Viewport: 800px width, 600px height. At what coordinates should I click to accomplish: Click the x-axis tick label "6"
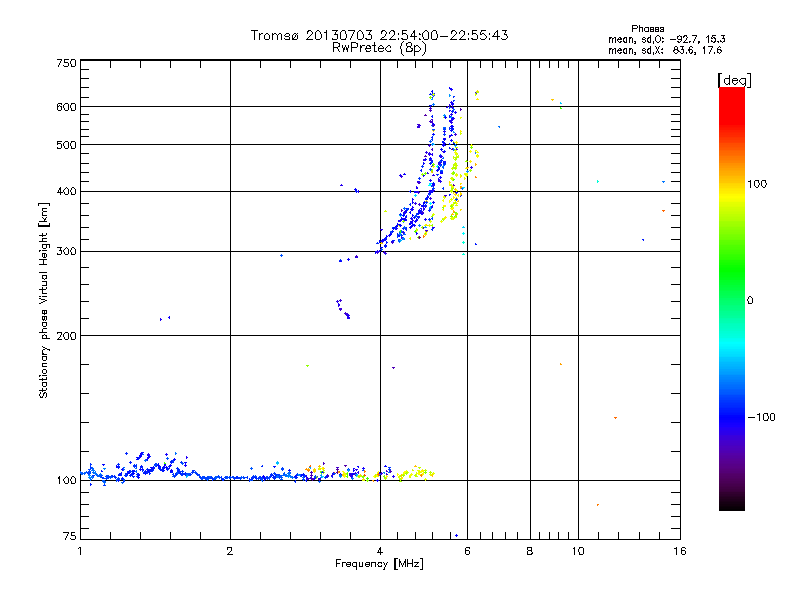pyautogui.click(x=467, y=551)
